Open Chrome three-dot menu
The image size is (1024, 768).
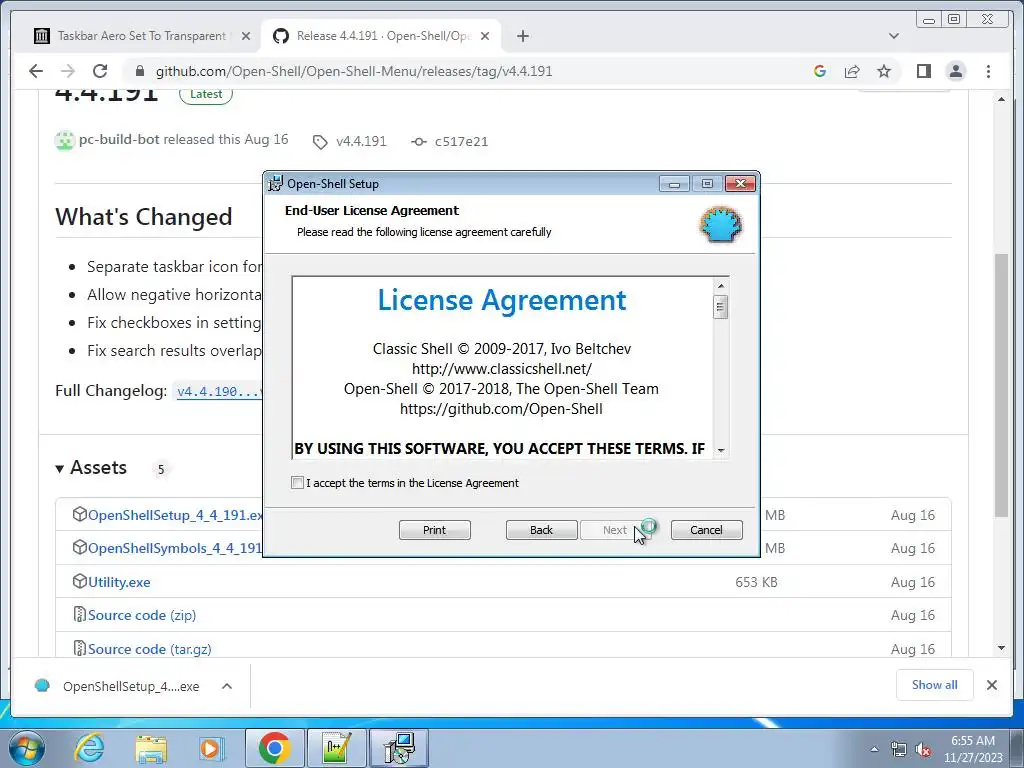(x=988, y=71)
